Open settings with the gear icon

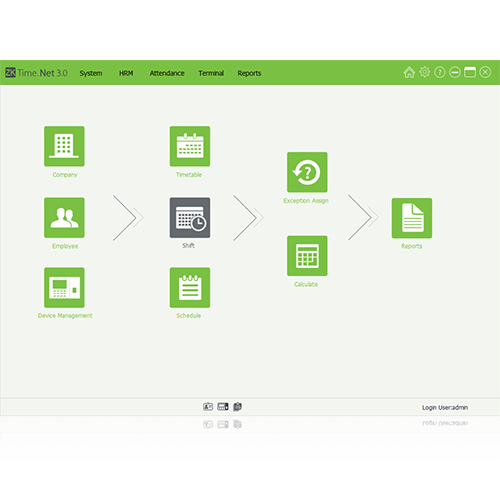coord(424,72)
